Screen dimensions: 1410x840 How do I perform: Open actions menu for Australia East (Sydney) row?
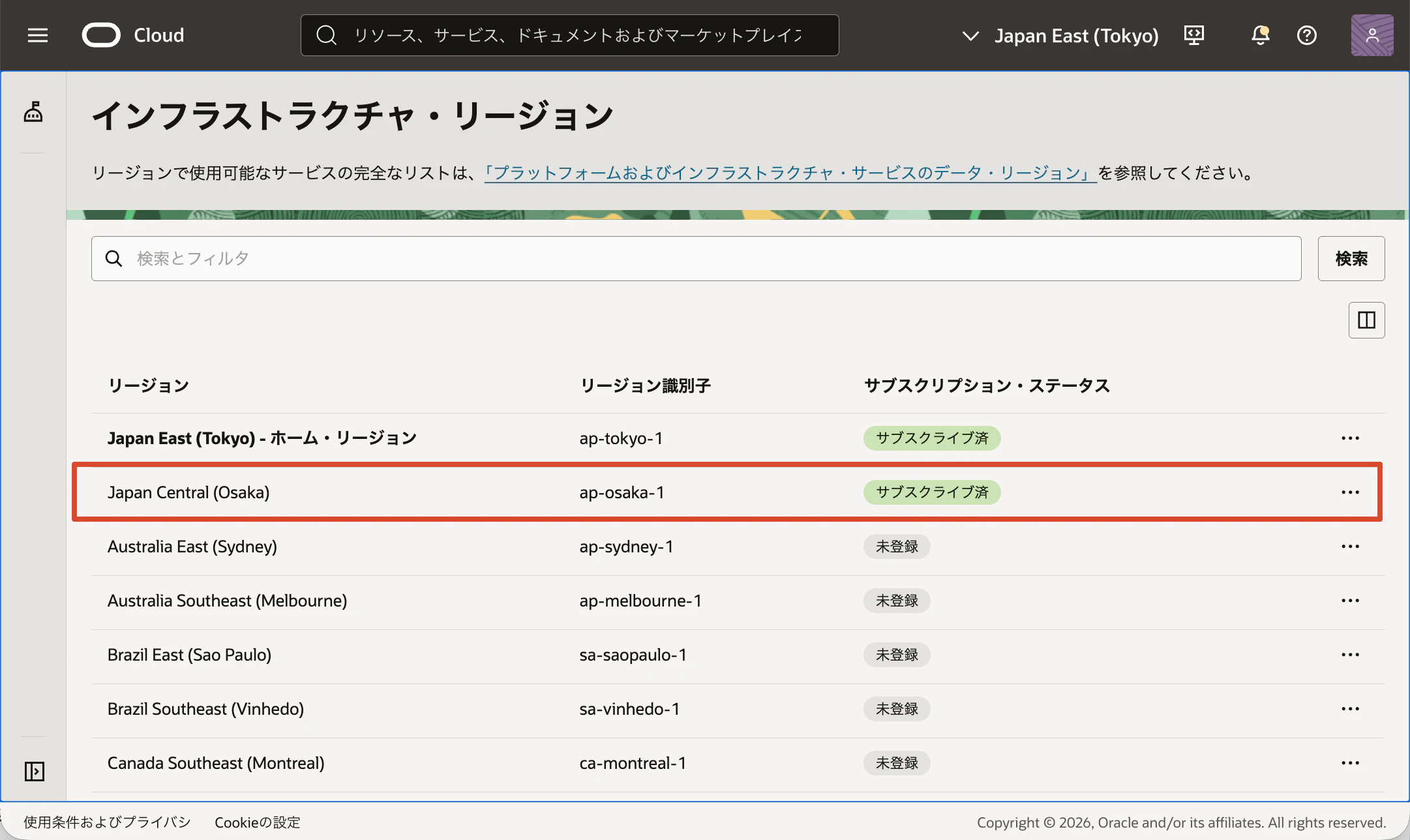tap(1350, 547)
